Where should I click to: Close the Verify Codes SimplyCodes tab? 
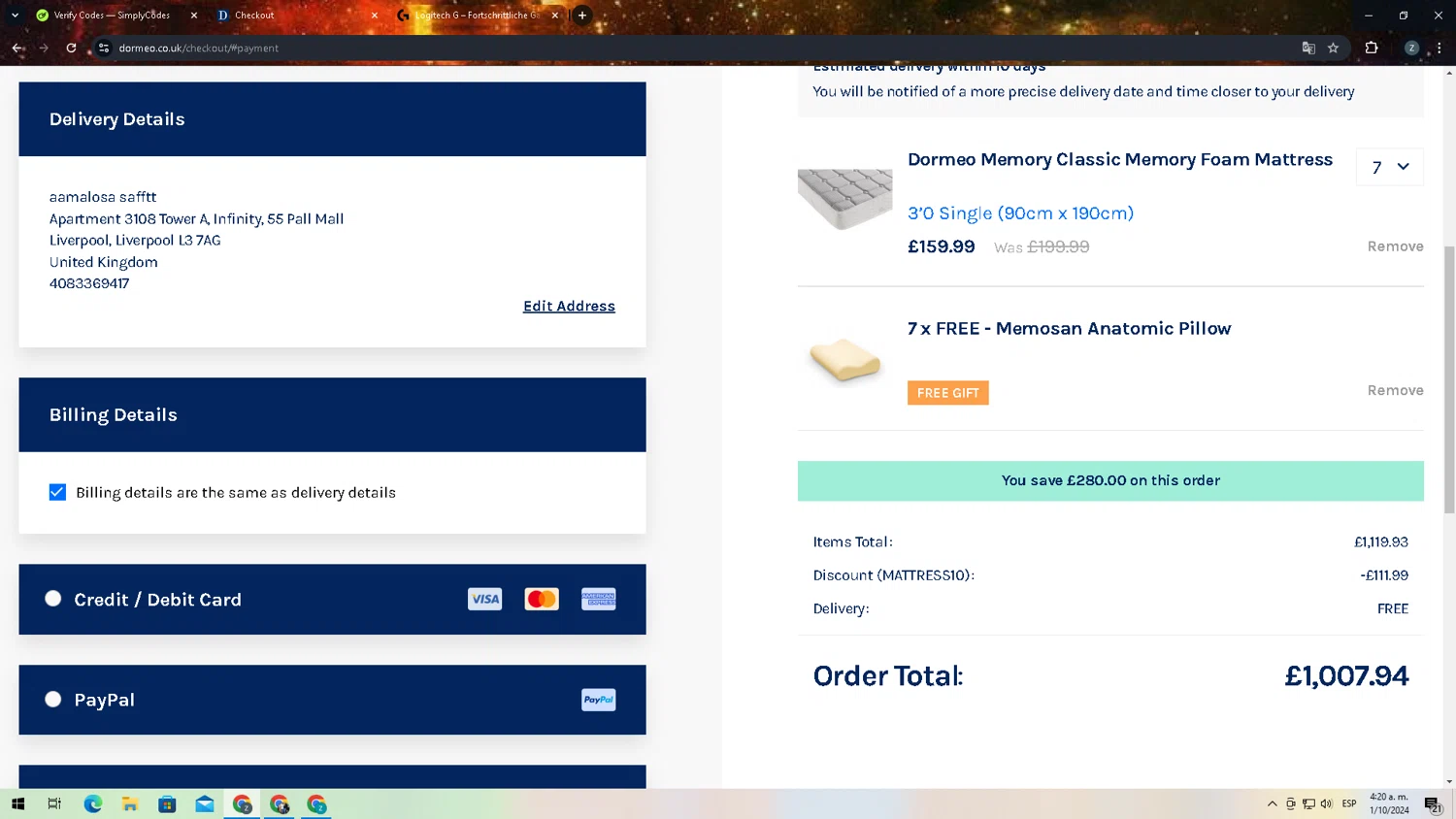click(x=194, y=16)
